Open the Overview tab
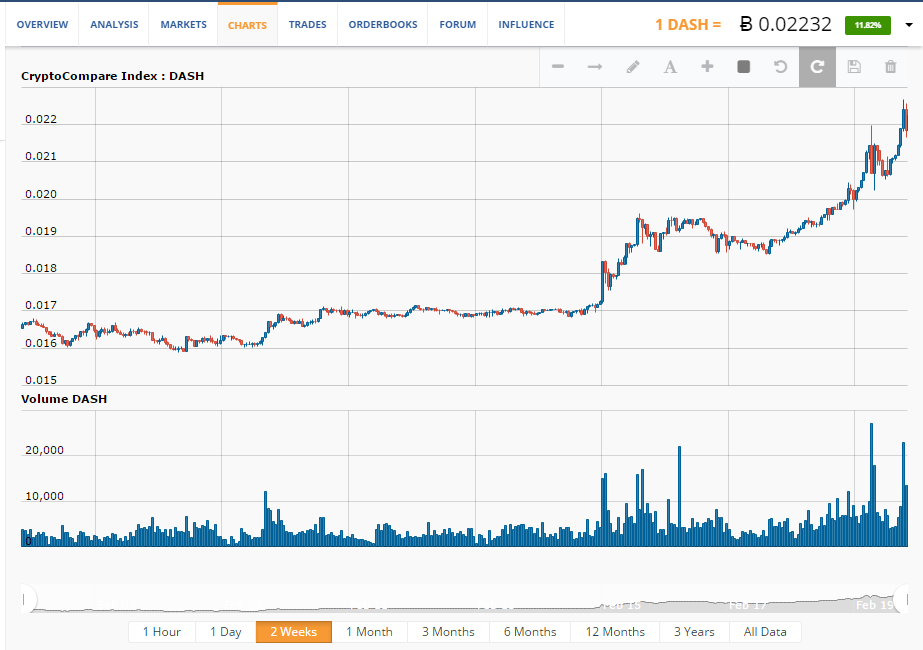This screenshot has width=923, height=650. pos(42,25)
